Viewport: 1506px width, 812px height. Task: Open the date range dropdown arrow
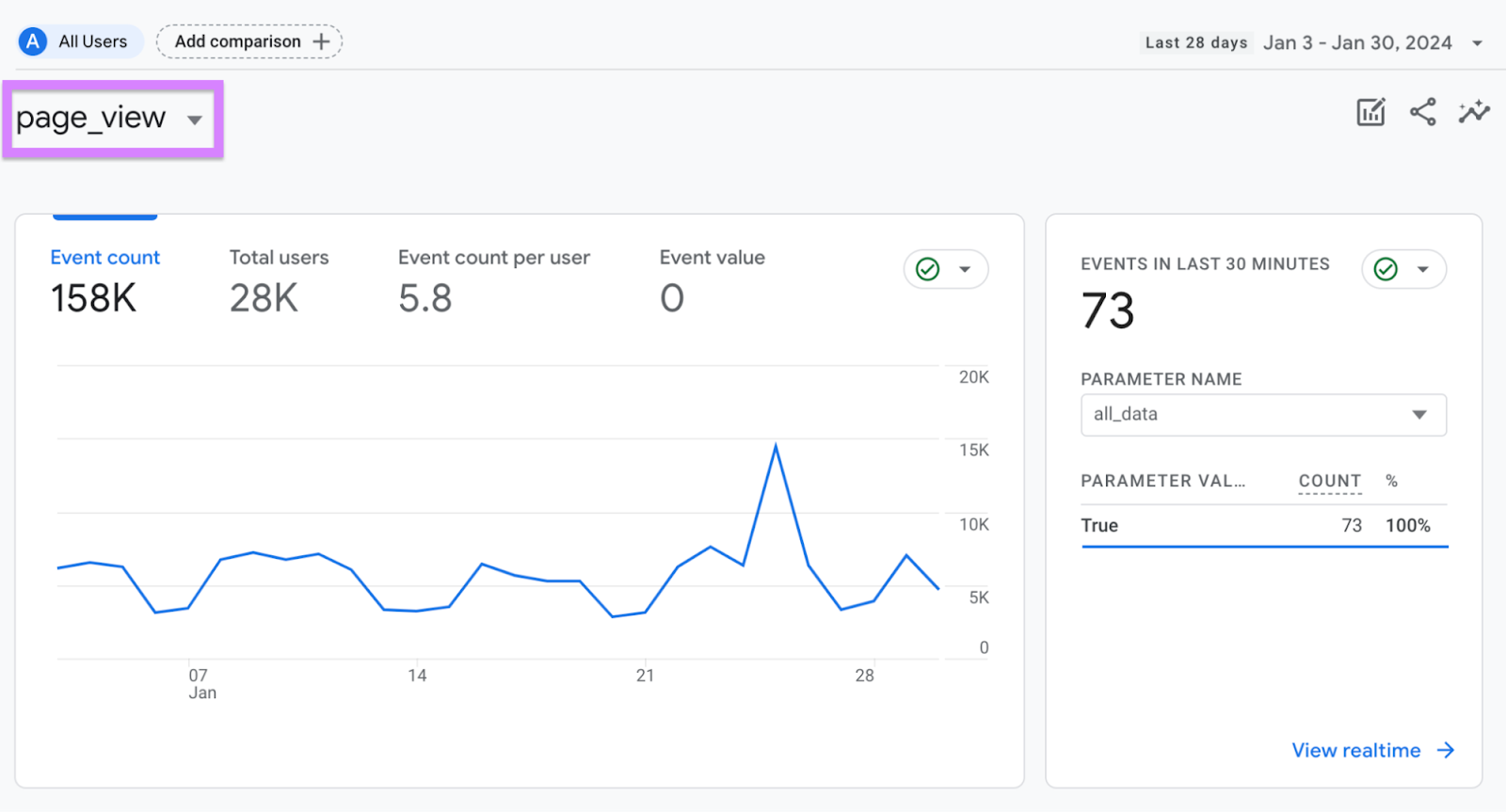point(1477,43)
